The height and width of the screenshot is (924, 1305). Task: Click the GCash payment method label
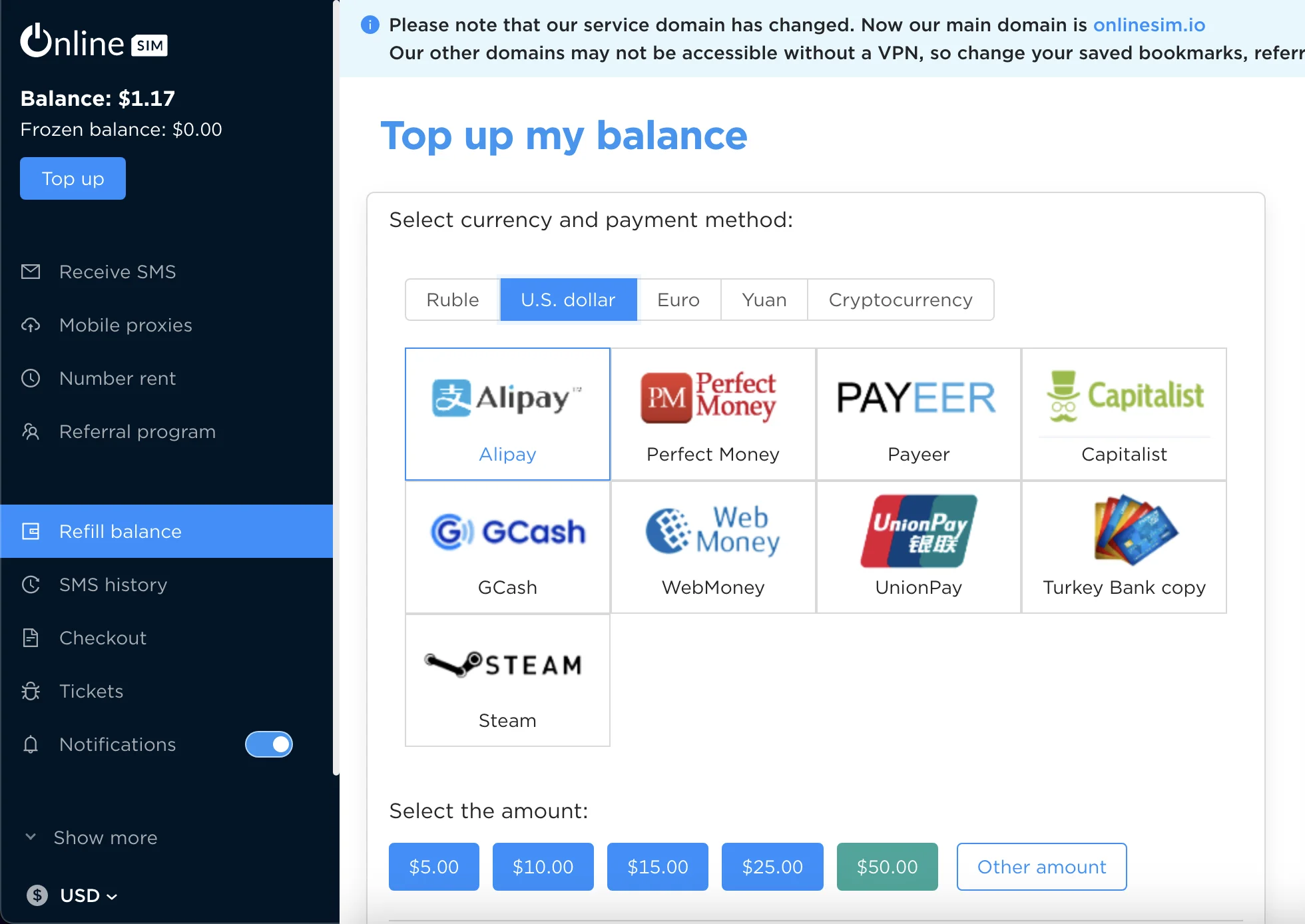pos(507,587)
